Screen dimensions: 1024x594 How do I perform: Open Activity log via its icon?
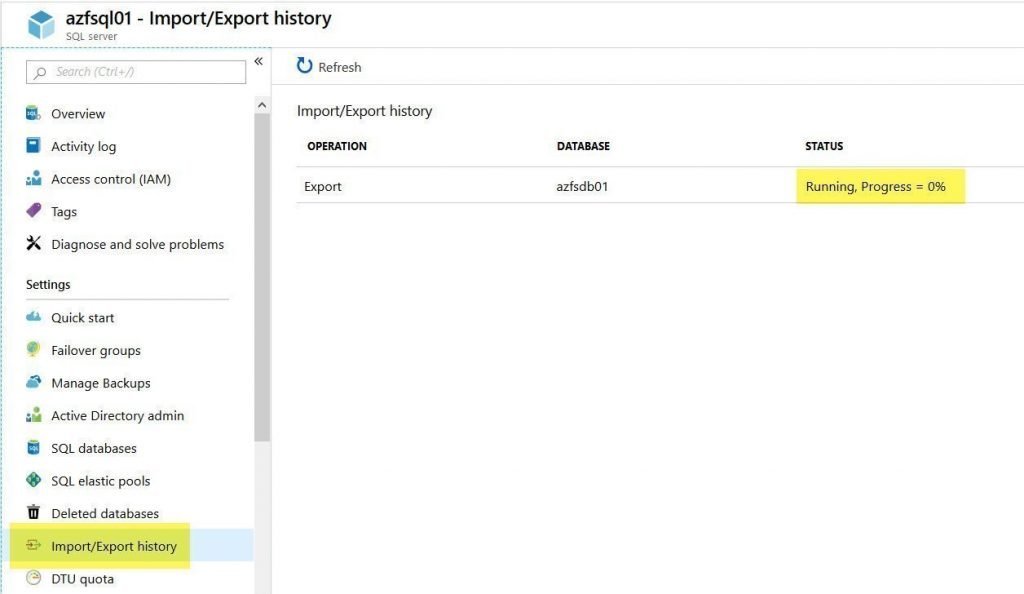coord(33,145)
